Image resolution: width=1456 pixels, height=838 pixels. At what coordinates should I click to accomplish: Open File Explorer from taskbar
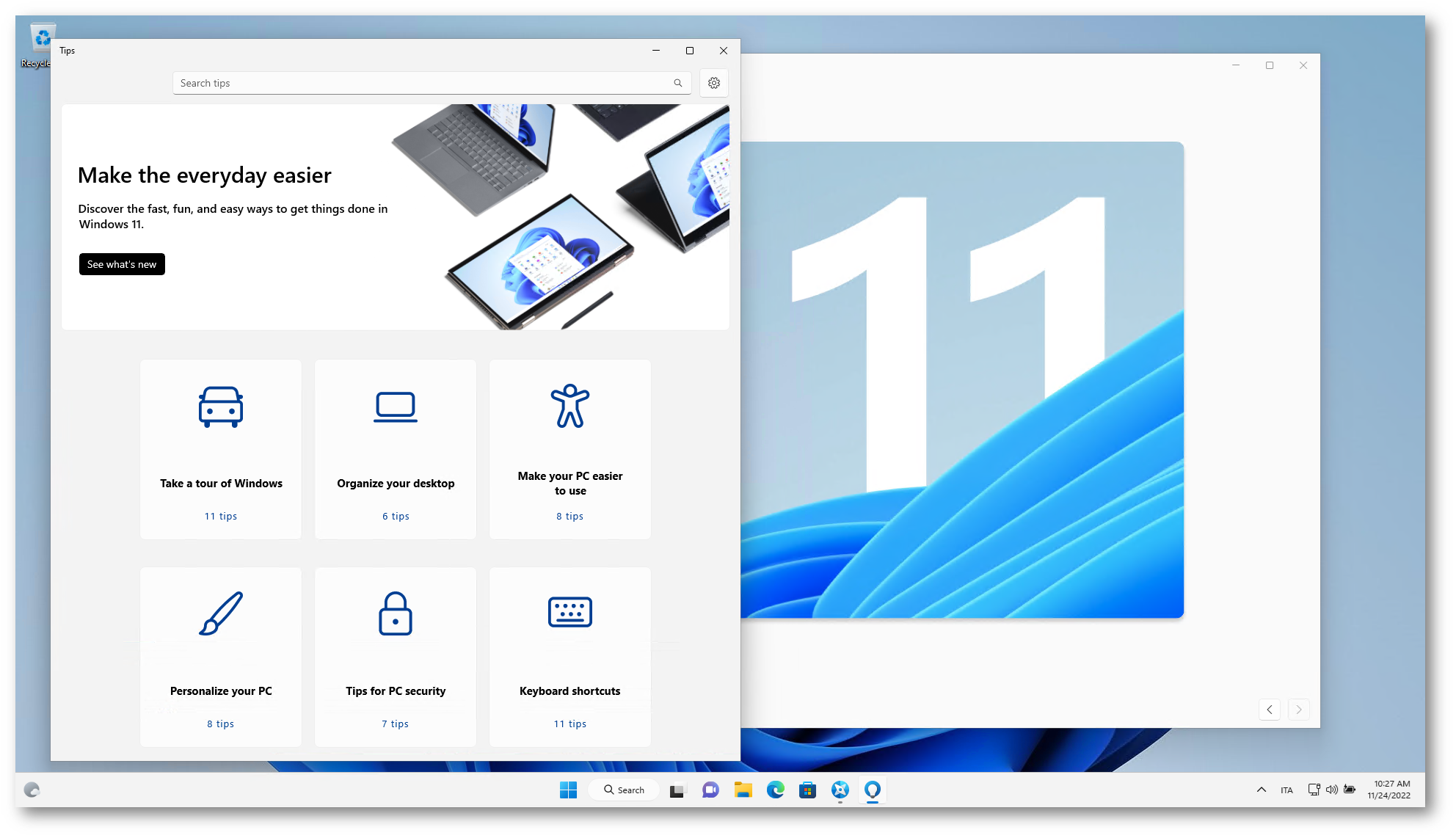(x=743, y=790)
